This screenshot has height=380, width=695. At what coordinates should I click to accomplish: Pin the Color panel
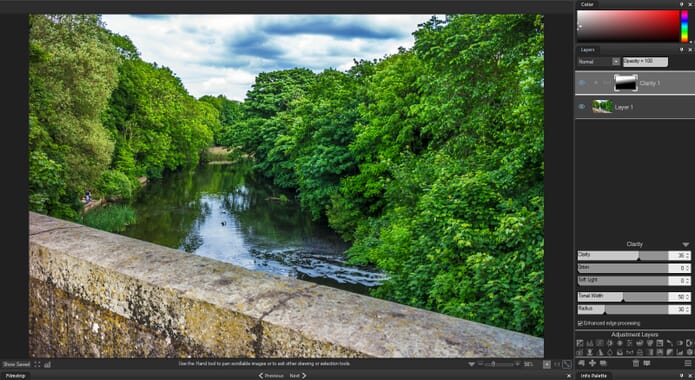click(x=682, y=4)
